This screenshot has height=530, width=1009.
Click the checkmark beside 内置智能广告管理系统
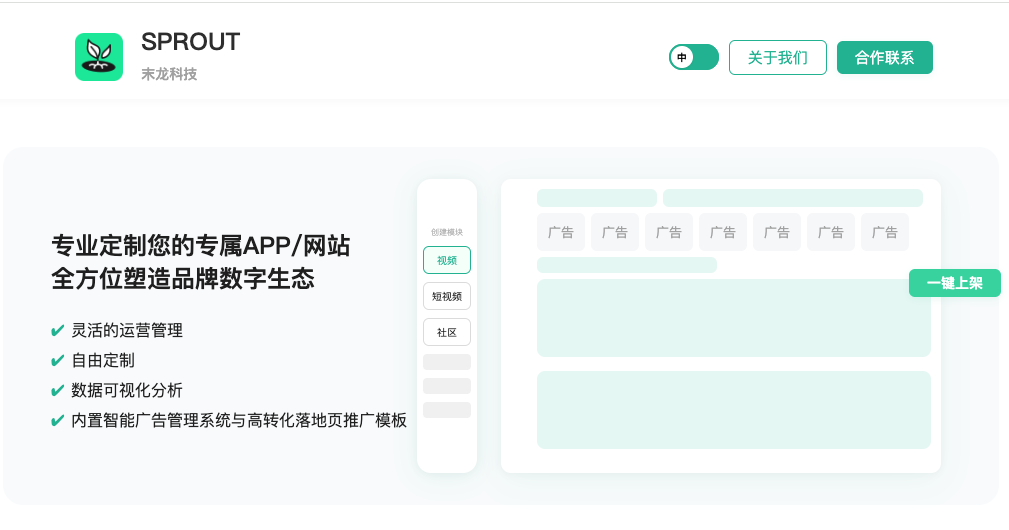tap(57, 421)
